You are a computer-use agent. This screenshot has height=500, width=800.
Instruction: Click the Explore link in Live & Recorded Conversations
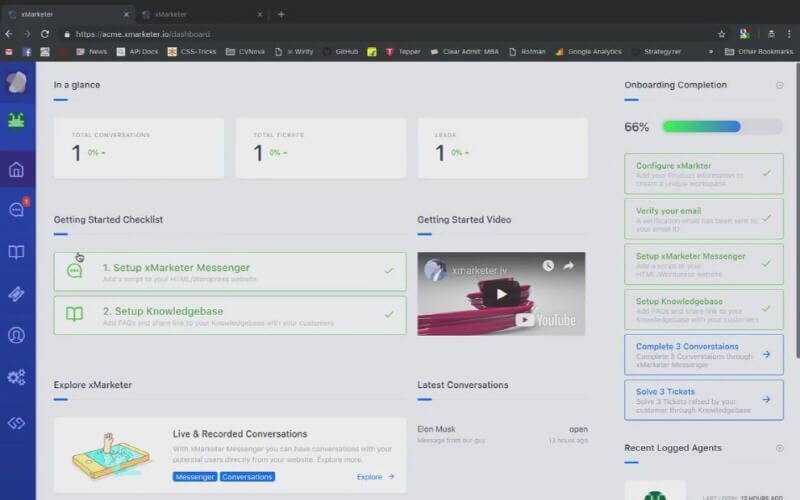(x=376, y=477)
